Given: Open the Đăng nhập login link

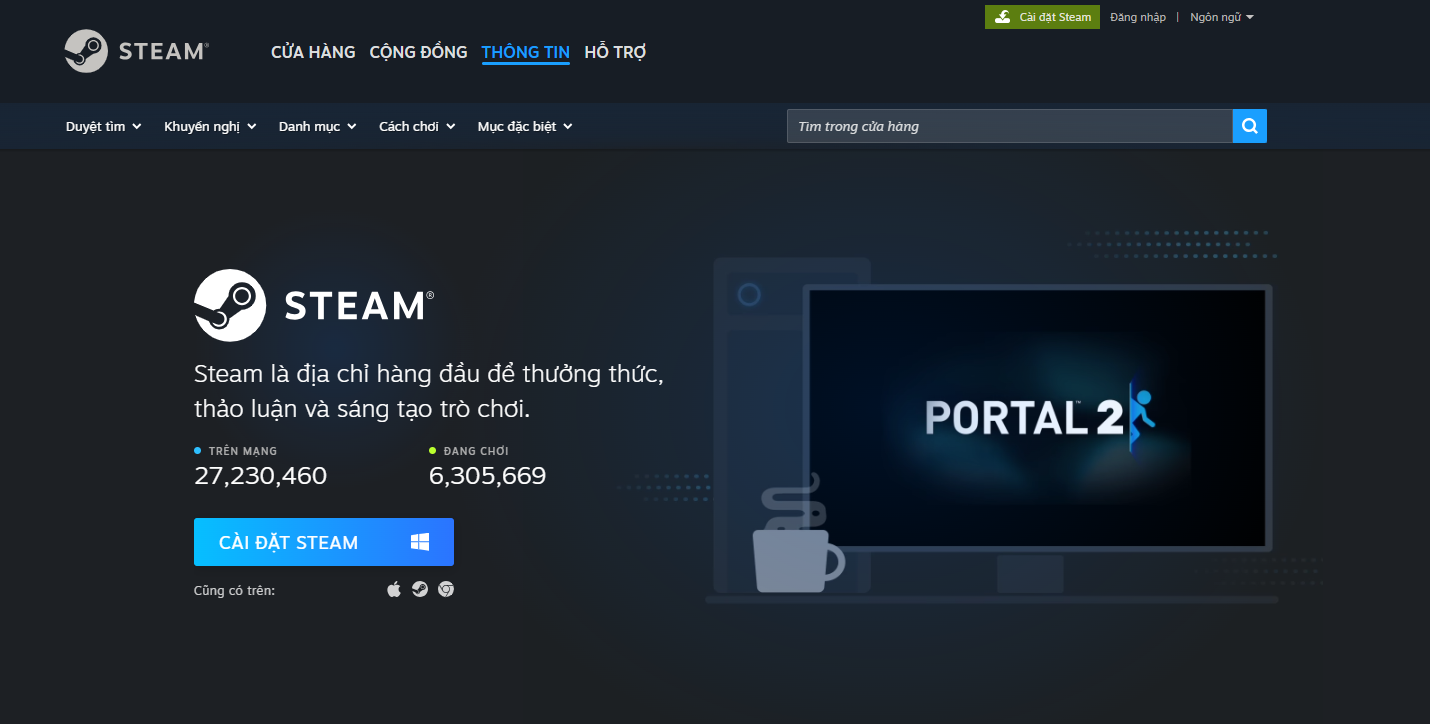Looking at the screenshot, I should [x=1138, y=17].
